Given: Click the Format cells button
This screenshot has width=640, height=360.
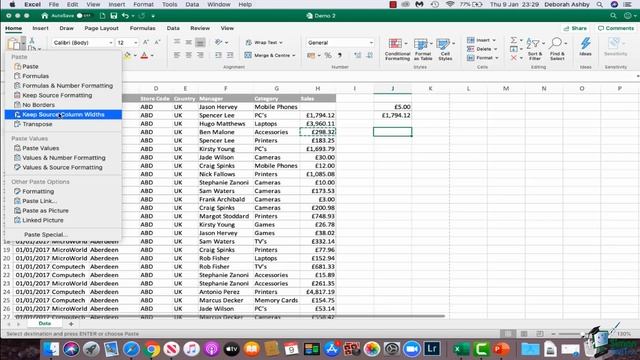Looking at the screenshot, I should pos(483,58).
